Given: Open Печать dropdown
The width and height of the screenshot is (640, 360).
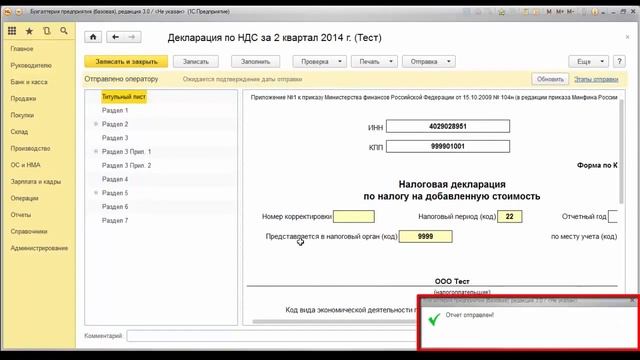Looking at the screenshot, I should tap(374, 62).
